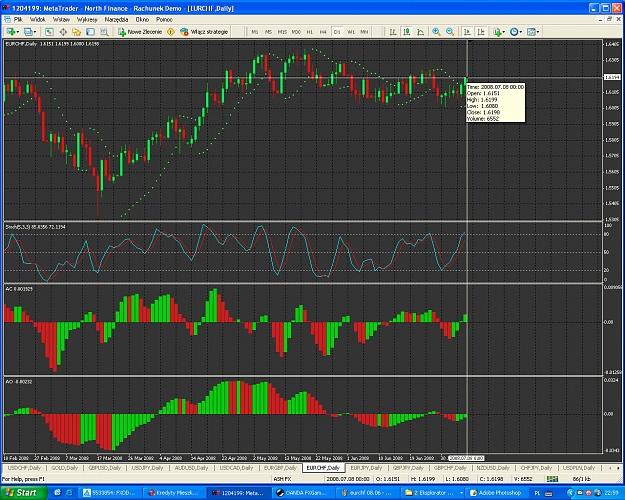Select the W1 timeframe
This screenshot has height=500, width=625.
click(x=351, y=32)
